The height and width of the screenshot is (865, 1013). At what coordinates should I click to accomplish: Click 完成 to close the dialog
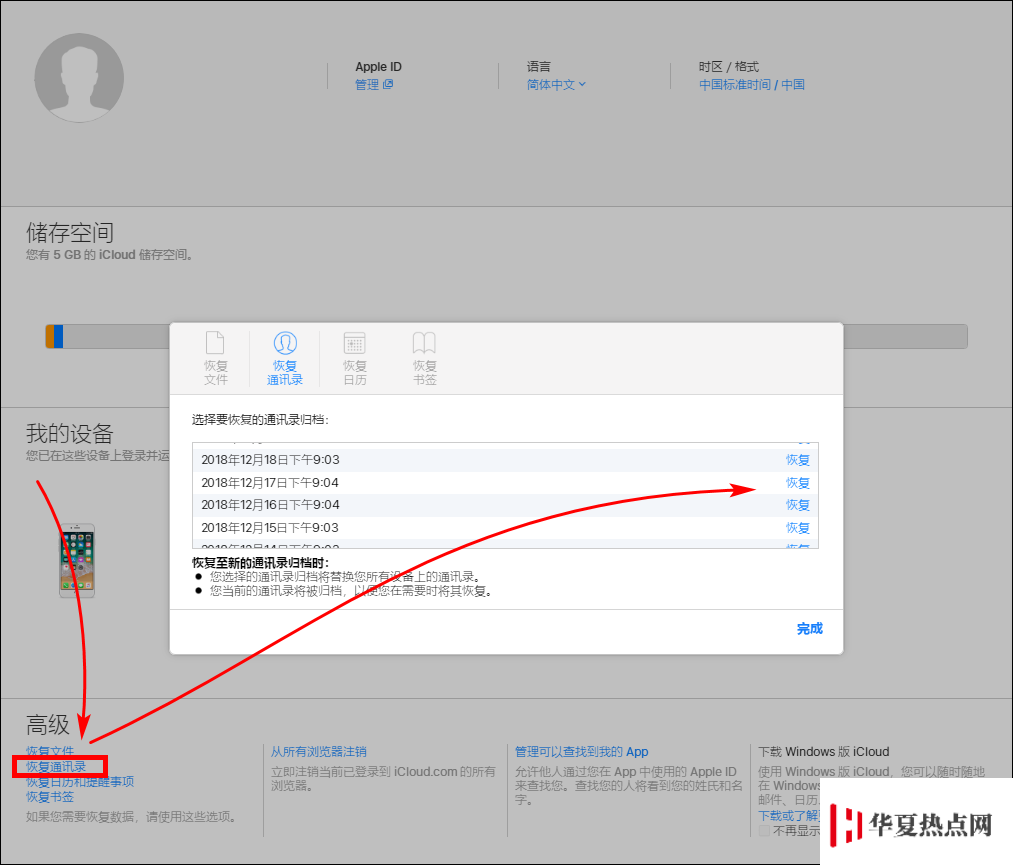[x=809, y=629]
